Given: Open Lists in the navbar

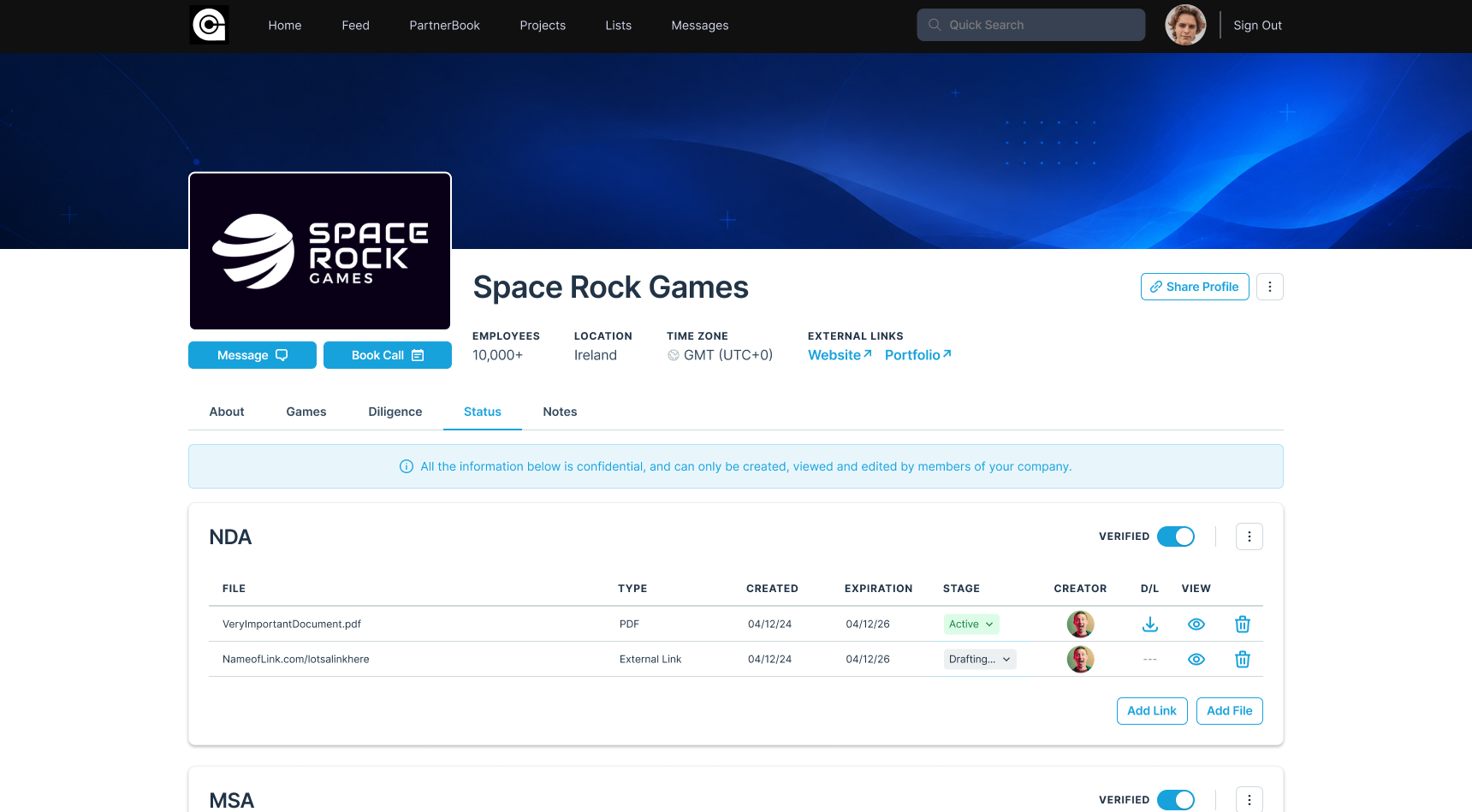Looking at the screenshot, I should [x=619, y=26].
